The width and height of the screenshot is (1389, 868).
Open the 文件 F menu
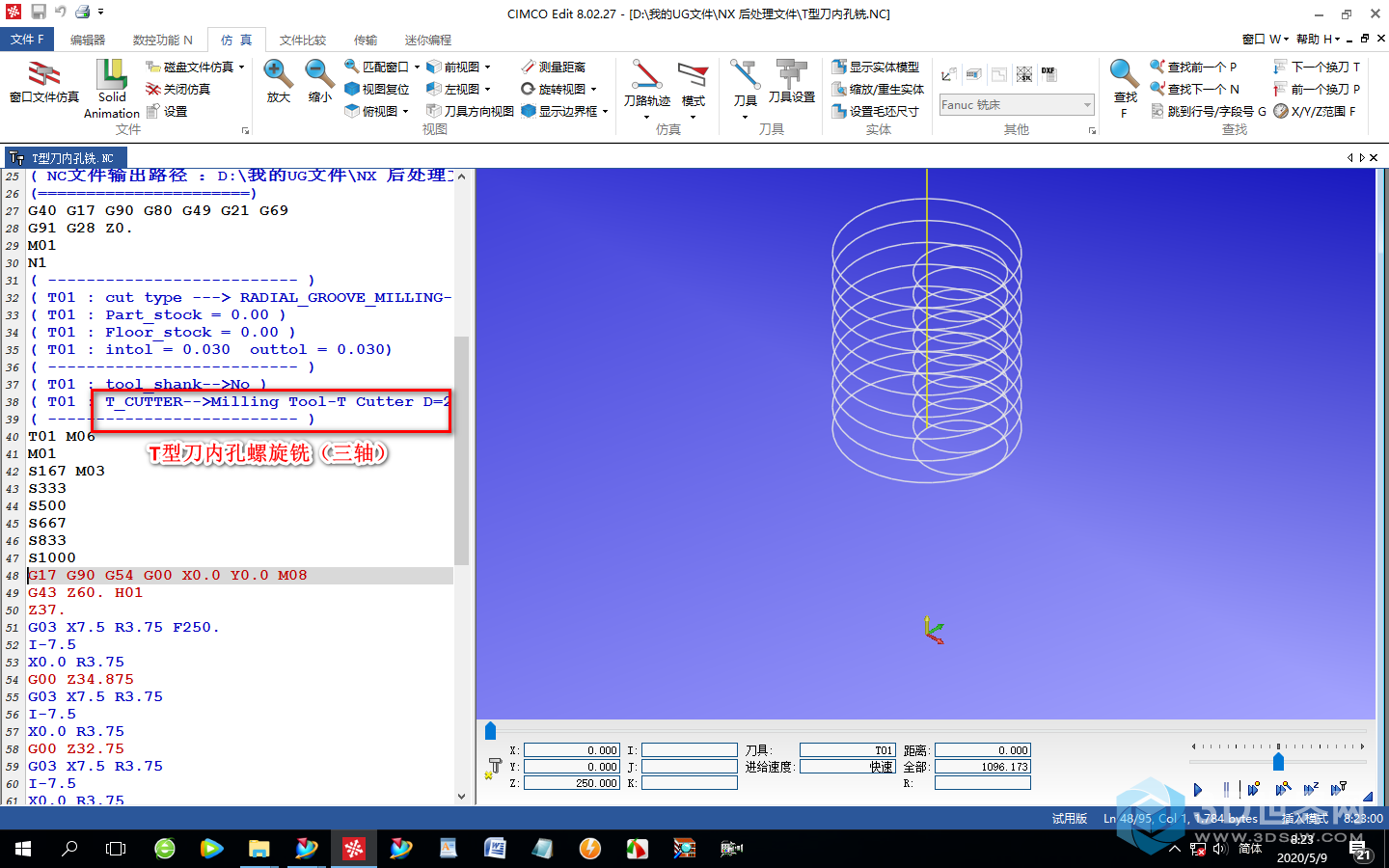coord(27,40)
